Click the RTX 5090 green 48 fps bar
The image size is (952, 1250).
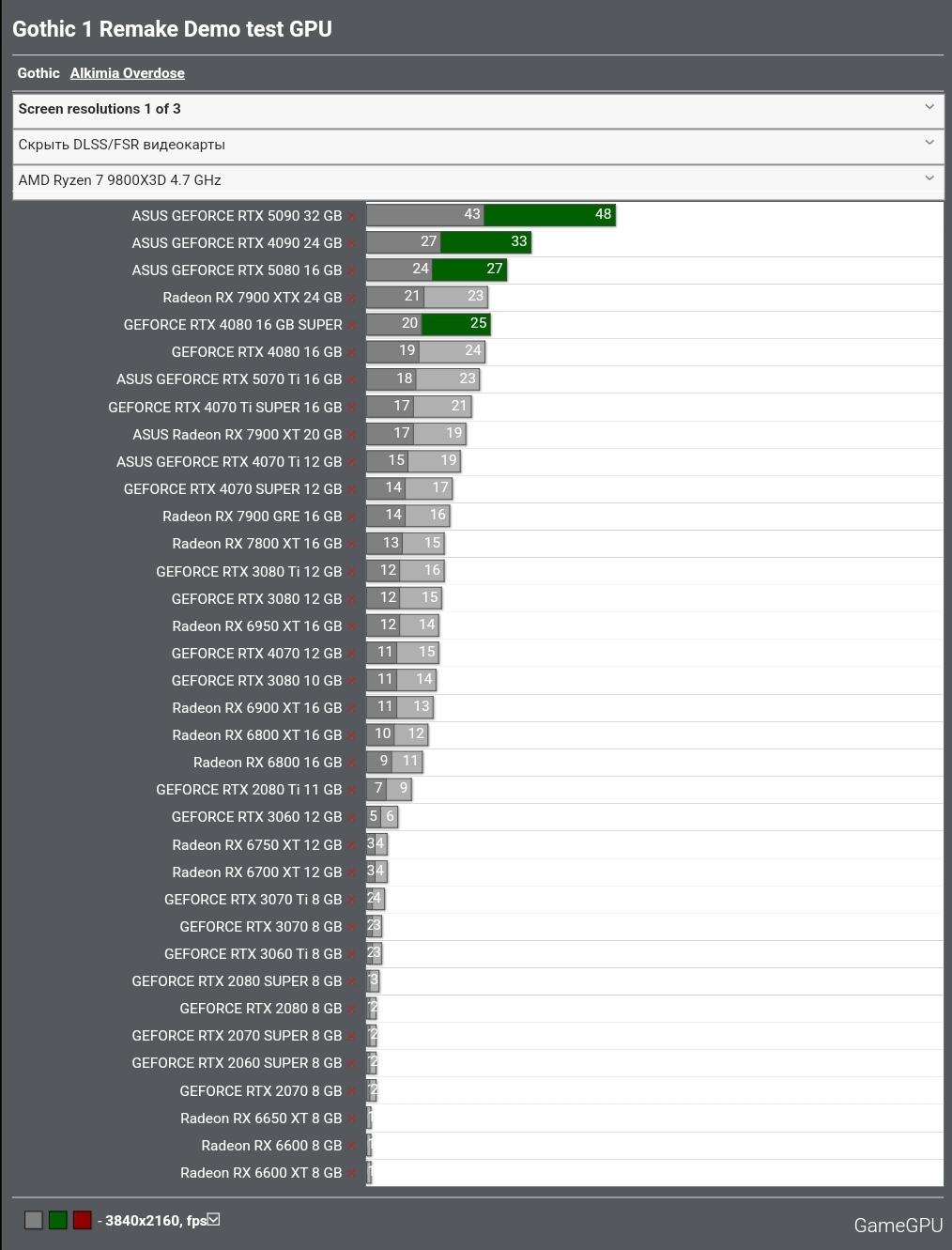549,215
